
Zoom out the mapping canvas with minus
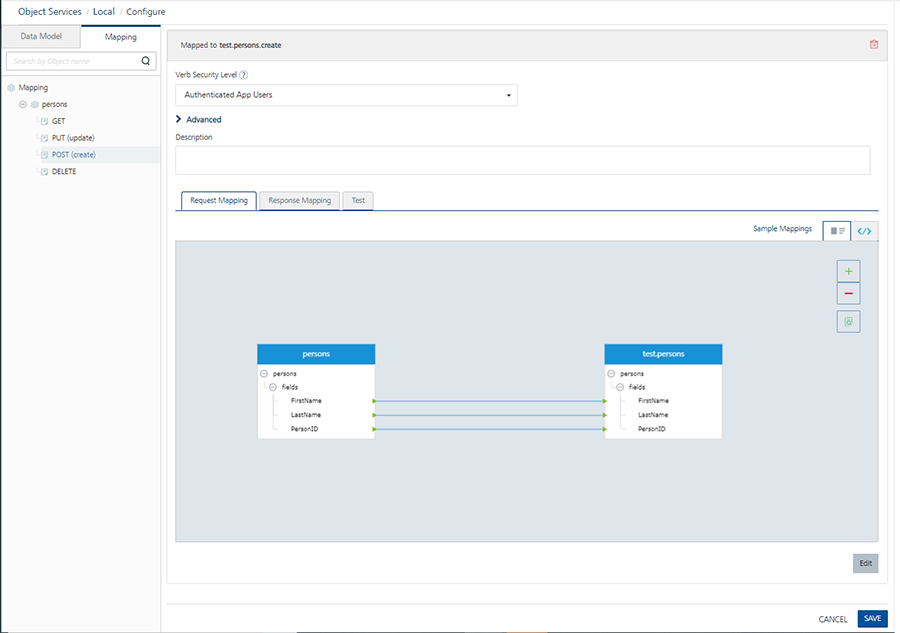848,294
